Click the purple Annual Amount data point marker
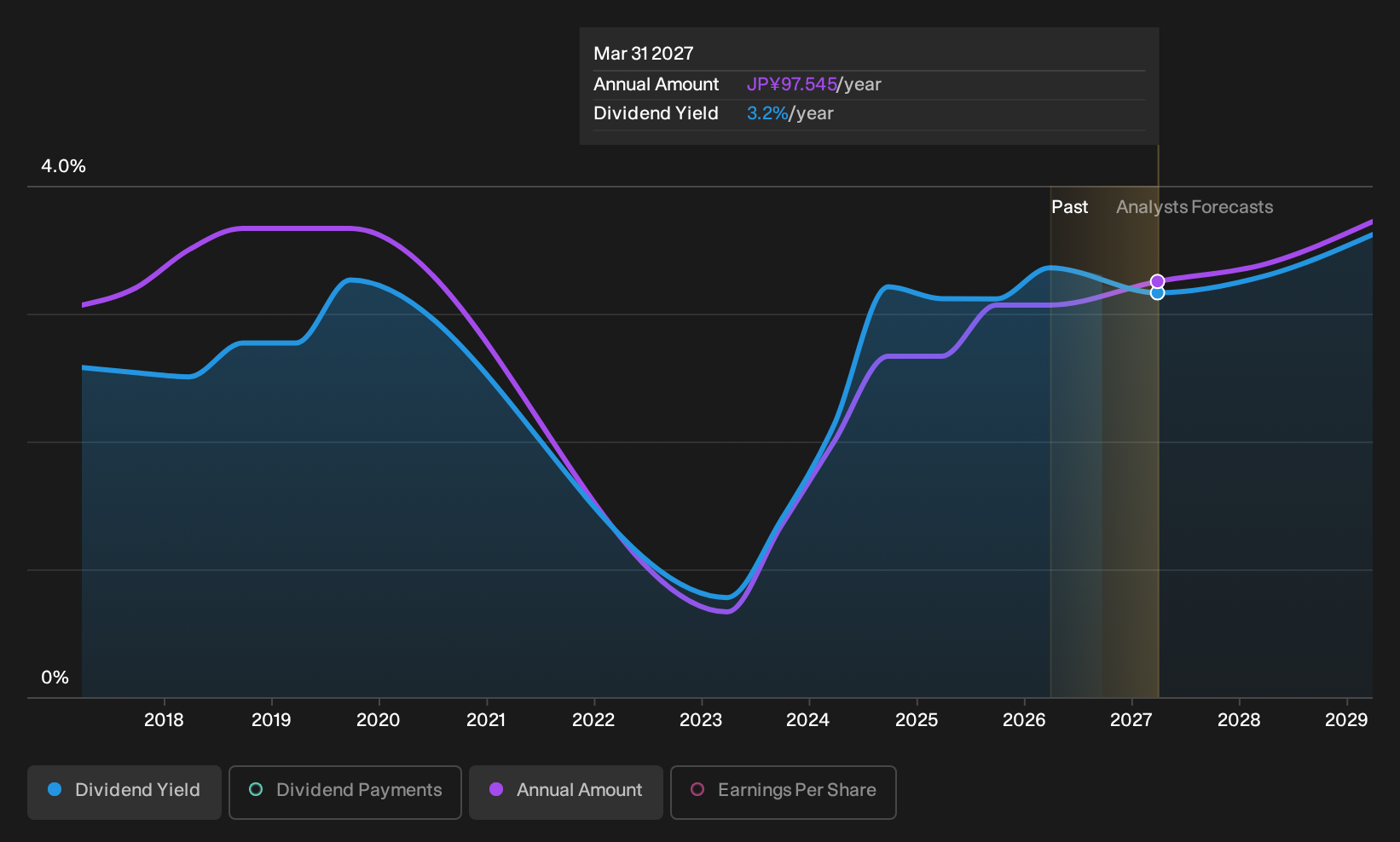The image size is (1400, 842). tap(1157, 281)
